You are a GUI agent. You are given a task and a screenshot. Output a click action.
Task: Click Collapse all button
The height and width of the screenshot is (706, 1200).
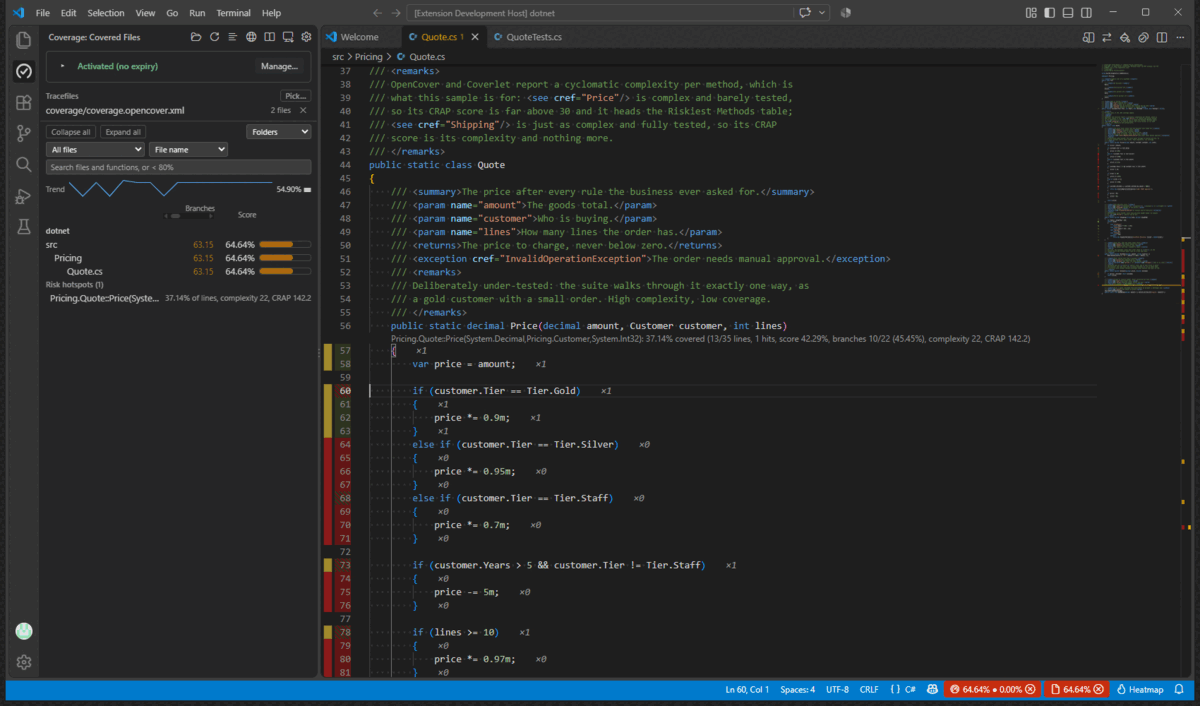(71, 132)
